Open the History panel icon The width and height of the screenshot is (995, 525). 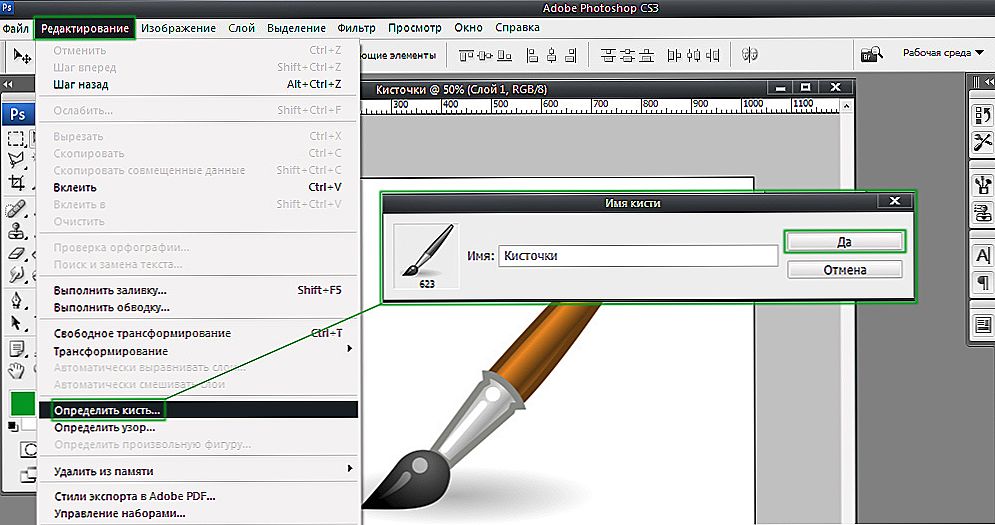click(x=982, y=116)
